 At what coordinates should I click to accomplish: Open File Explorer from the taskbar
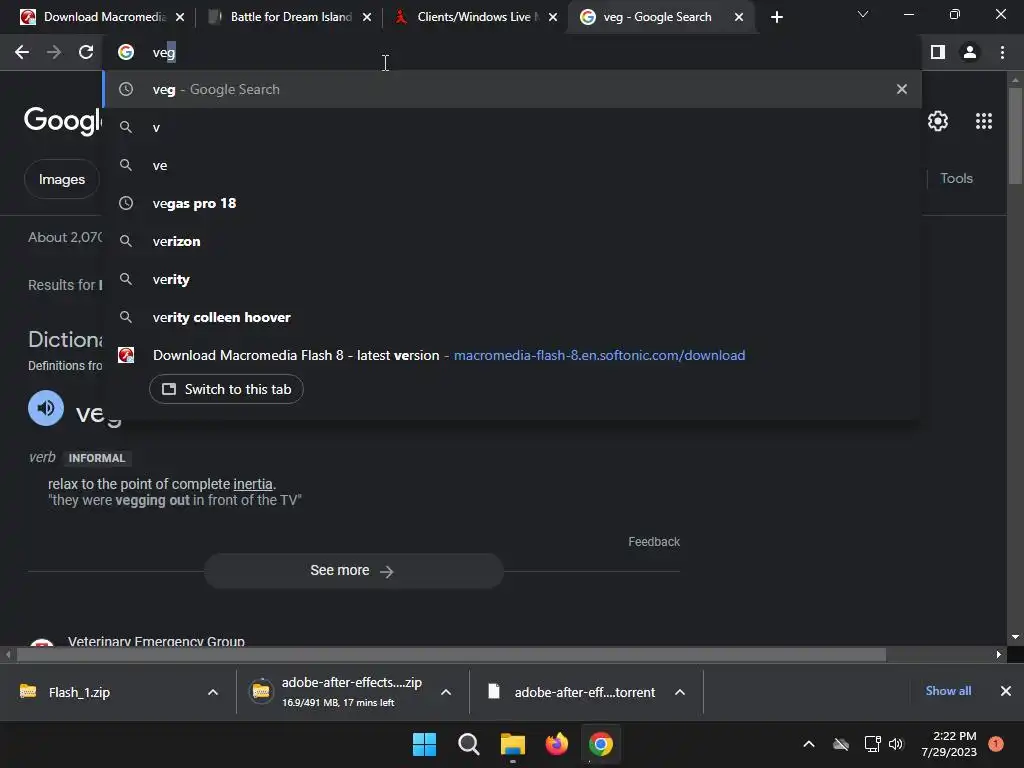tap(513, 744)
